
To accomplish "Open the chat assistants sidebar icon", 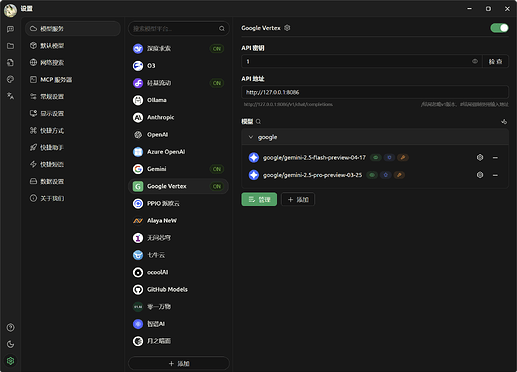I will 10,29.
